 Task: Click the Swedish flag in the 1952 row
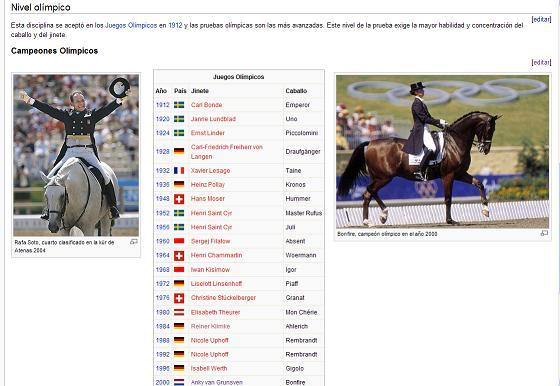coord(179,213)
